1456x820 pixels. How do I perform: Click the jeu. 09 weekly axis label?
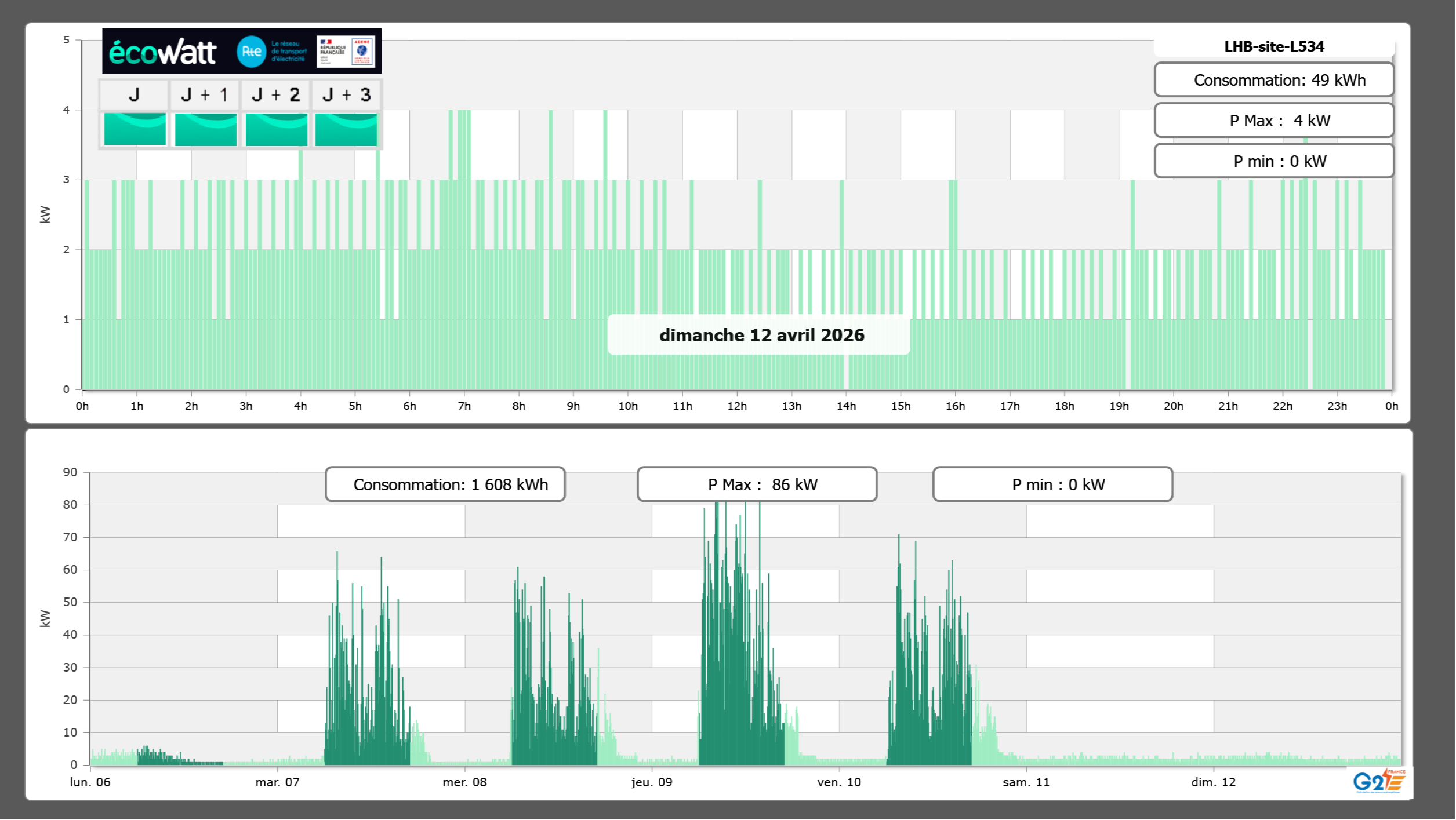[652, 782]
